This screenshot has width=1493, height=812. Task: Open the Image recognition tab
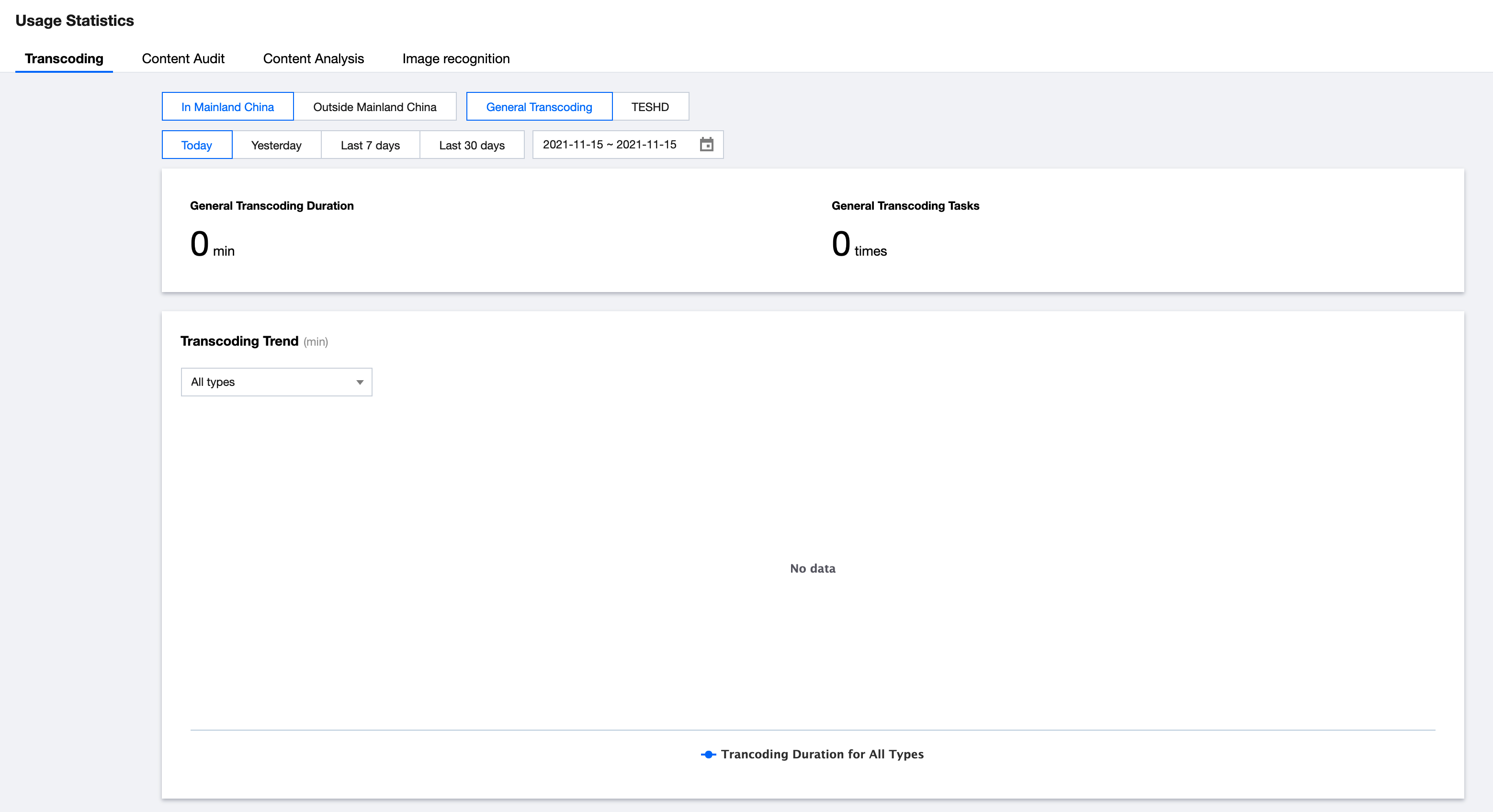click(x=455, y=58)
